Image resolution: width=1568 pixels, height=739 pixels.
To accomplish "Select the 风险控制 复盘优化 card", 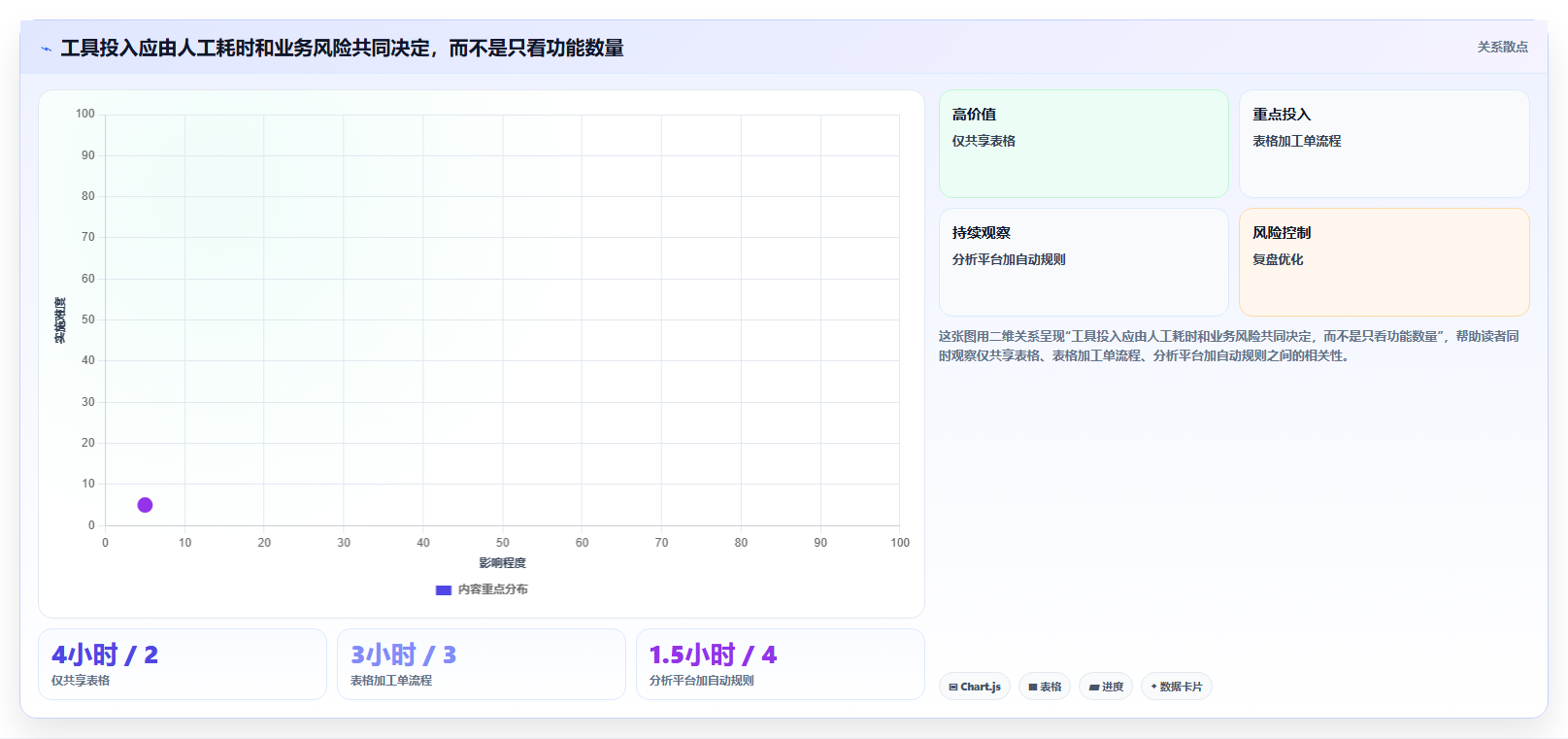I will pos(1385,262).
